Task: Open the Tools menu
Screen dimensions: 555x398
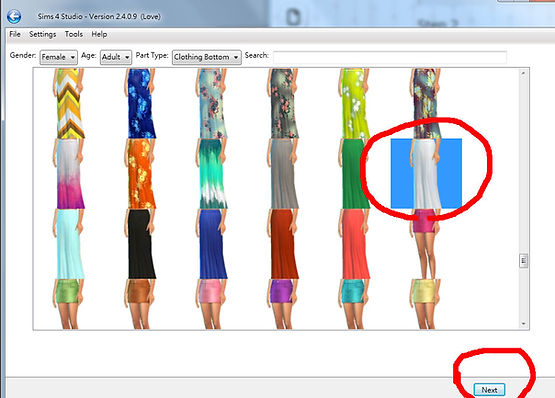Action: (74, 34)
